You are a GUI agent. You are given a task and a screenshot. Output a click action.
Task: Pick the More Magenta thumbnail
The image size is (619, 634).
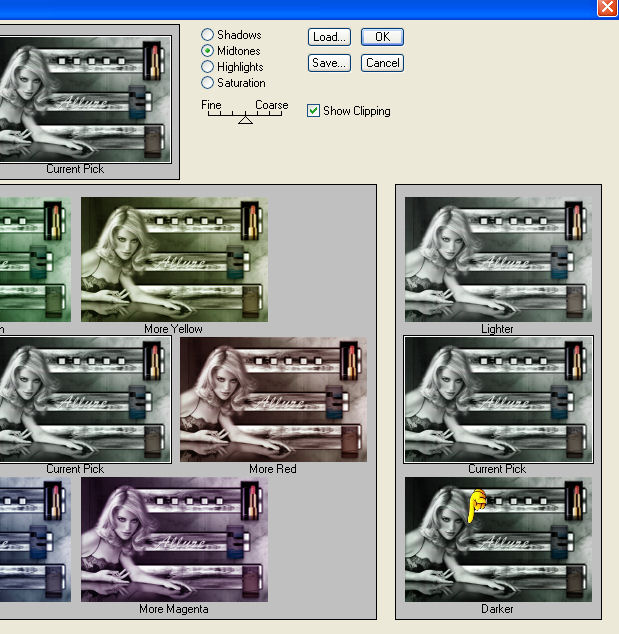174,539
